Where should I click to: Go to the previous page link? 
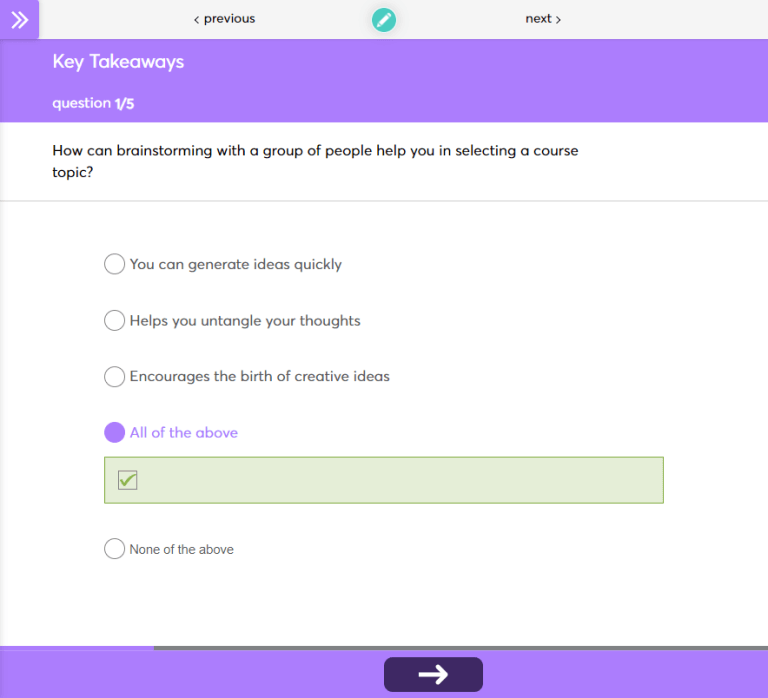pyautogui.click(x=224, y=19)
